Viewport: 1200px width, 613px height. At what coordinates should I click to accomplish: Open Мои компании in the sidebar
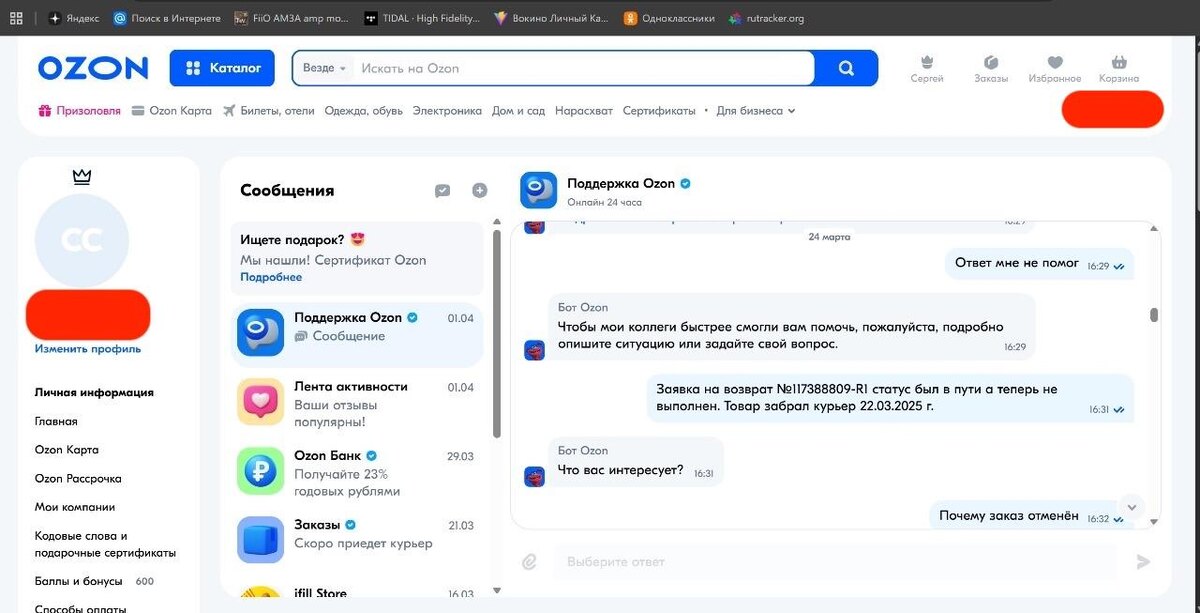pyautogui.click(x=75, y=507)
